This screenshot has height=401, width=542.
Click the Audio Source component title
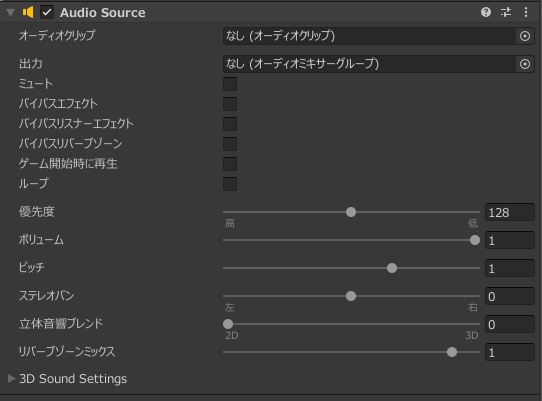coord(103,13)
